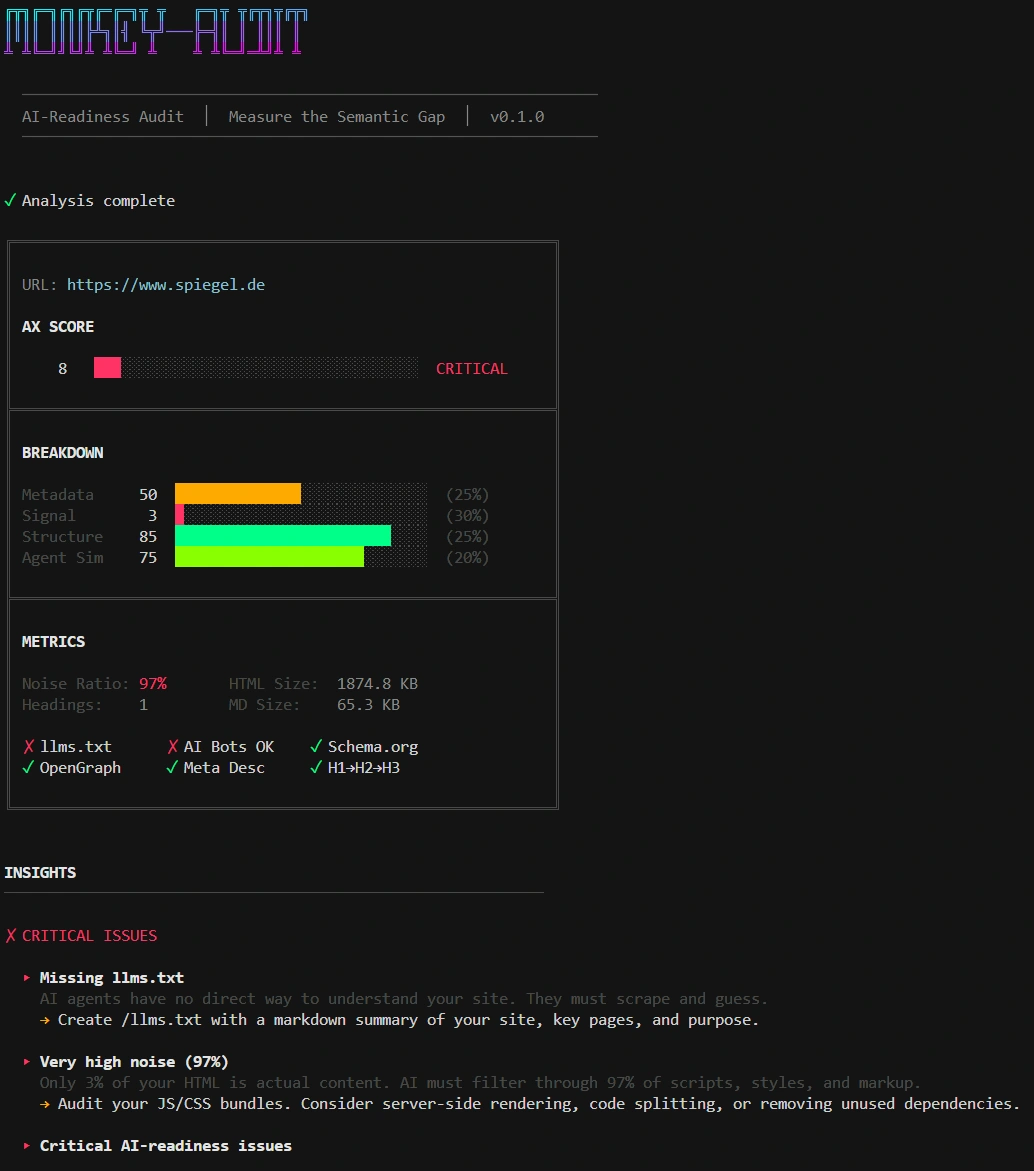The image size is (1034, 1171).
Task: Click the OpenGraph check status
Action: (x=71, y=768)
